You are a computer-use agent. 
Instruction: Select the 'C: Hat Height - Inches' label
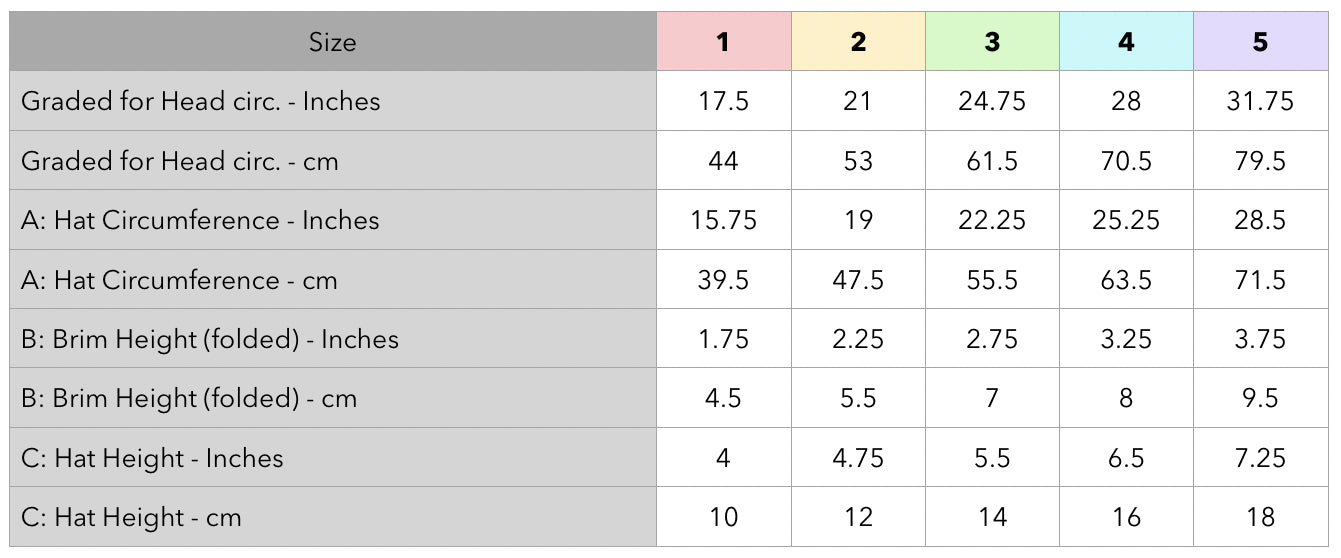pyautogui.click(x=152, y=458)
